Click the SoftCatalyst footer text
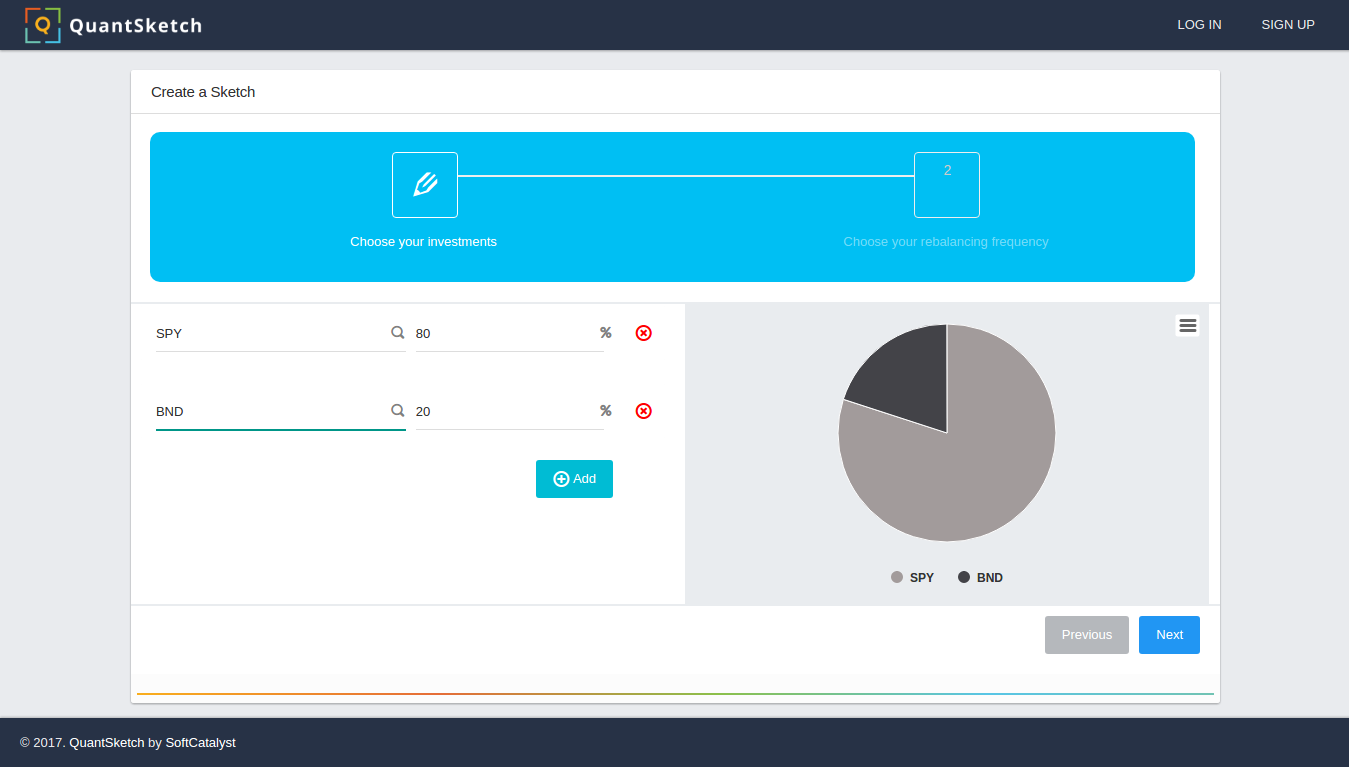Viewport: 1349px width, 767px height. 200,743
